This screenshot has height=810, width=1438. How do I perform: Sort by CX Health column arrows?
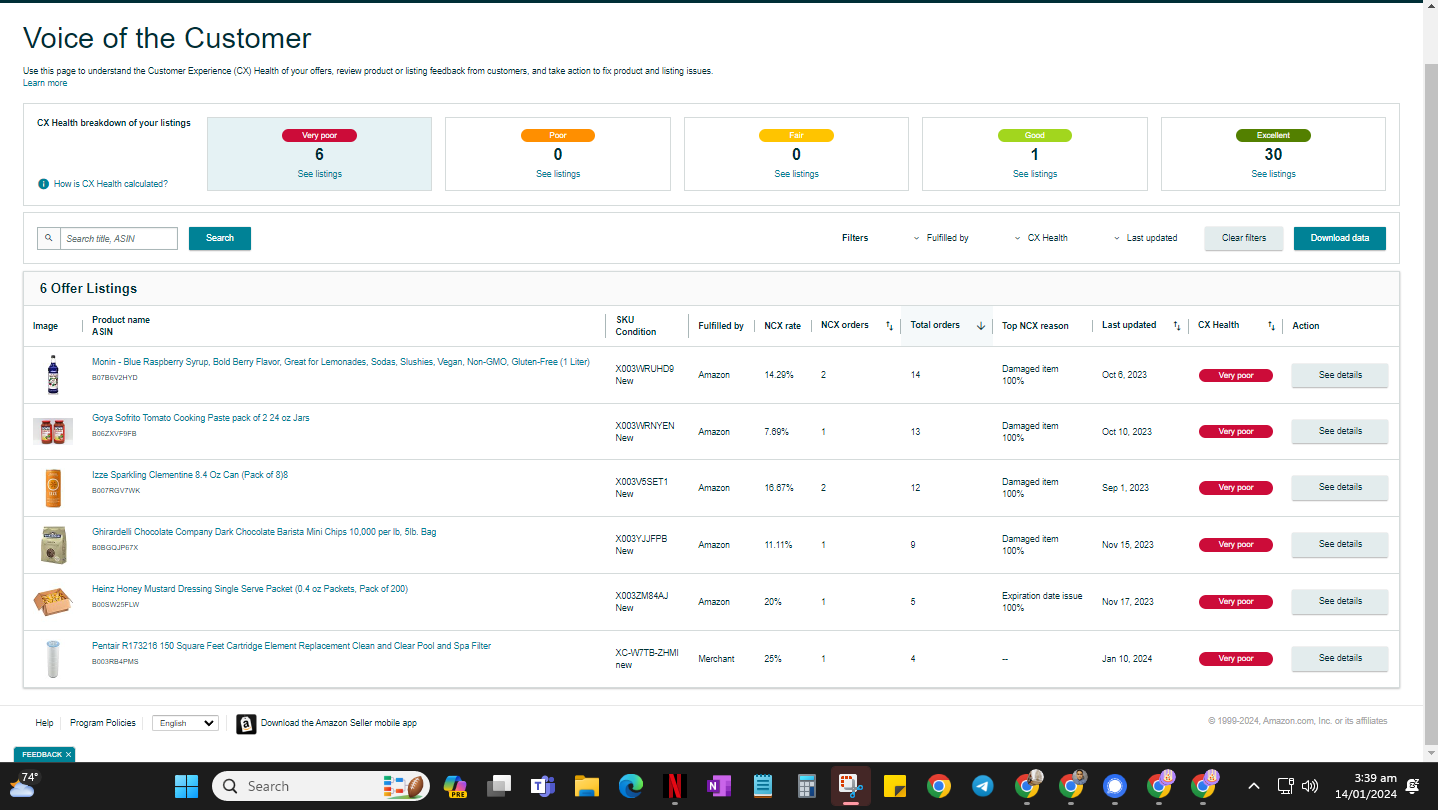click(1271, 326)
